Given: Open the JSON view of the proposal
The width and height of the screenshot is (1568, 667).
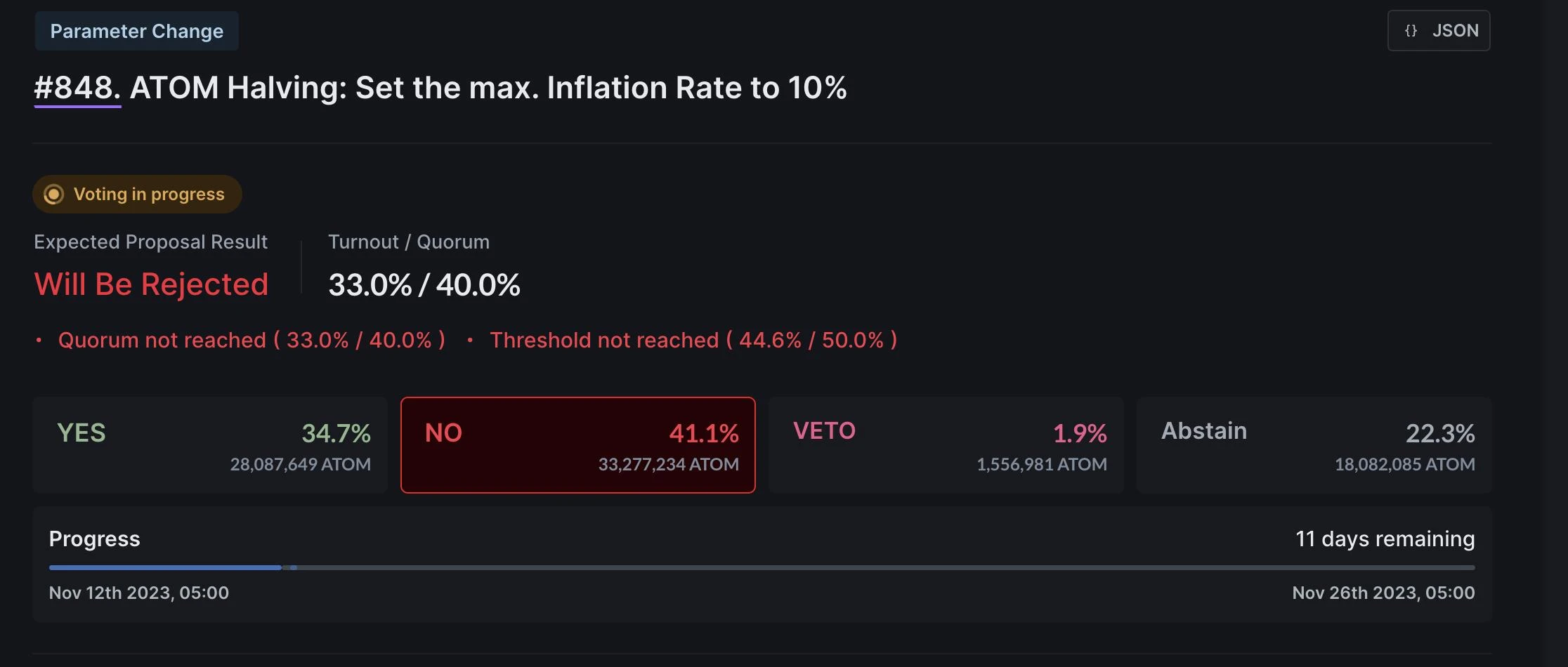Looking at the screenshot, I should tap(1438, 31).
